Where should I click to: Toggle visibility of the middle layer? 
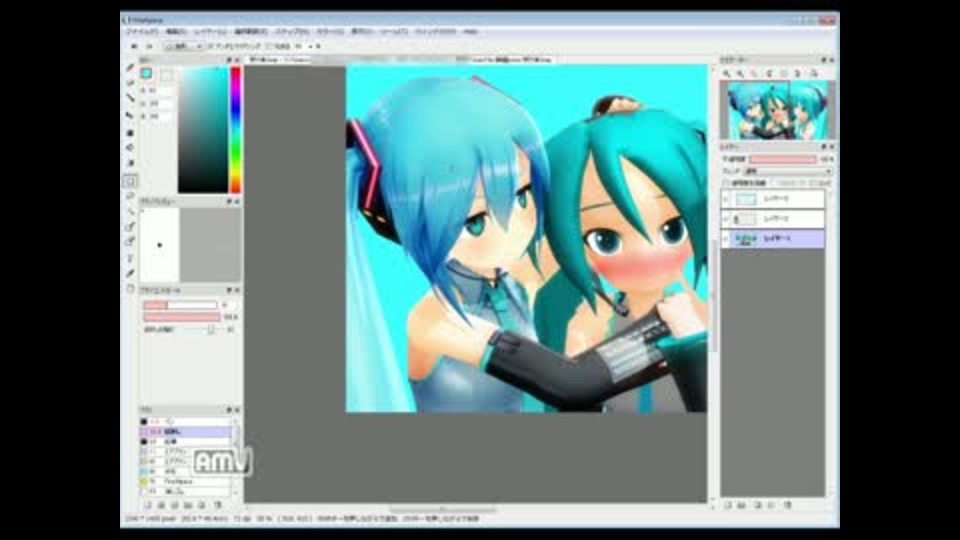(726, 219)
